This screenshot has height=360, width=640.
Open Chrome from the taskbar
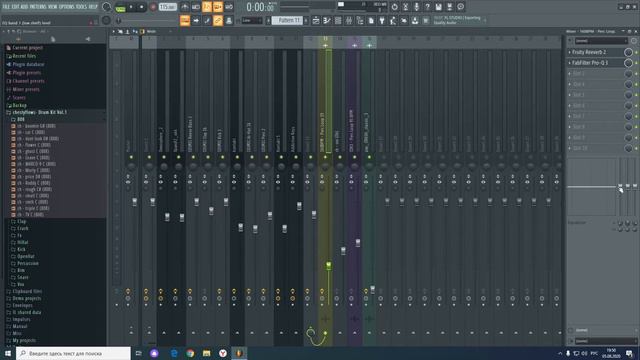190,353
